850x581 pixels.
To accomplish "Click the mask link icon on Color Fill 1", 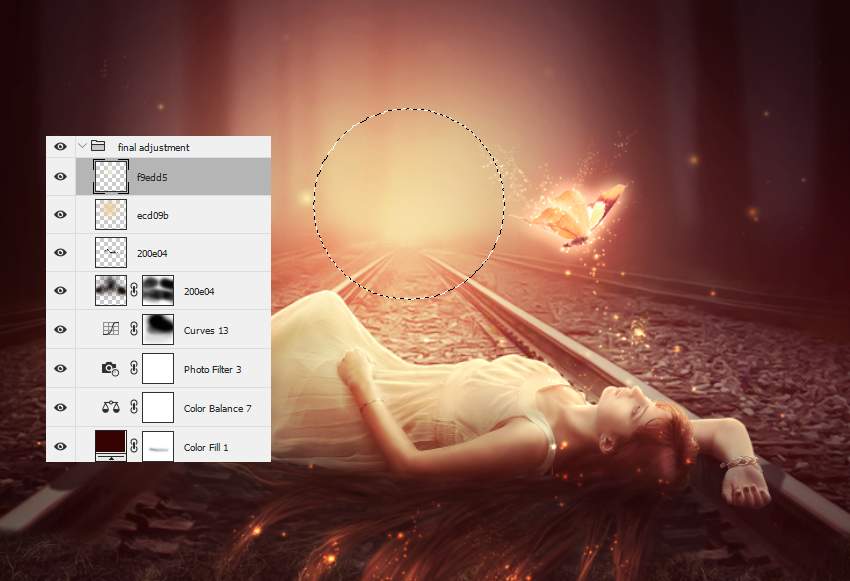I will pos(133,446).
